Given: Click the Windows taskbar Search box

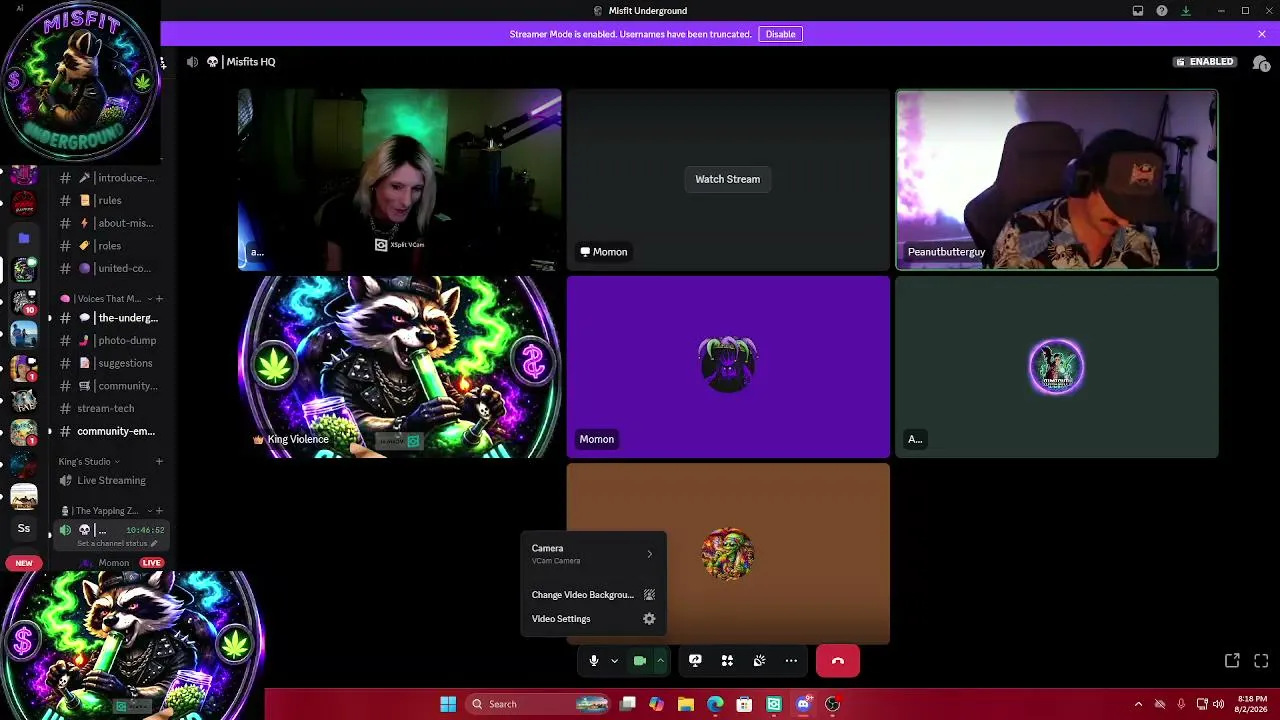Looking at the screenshot, I should tap(538, 704).
